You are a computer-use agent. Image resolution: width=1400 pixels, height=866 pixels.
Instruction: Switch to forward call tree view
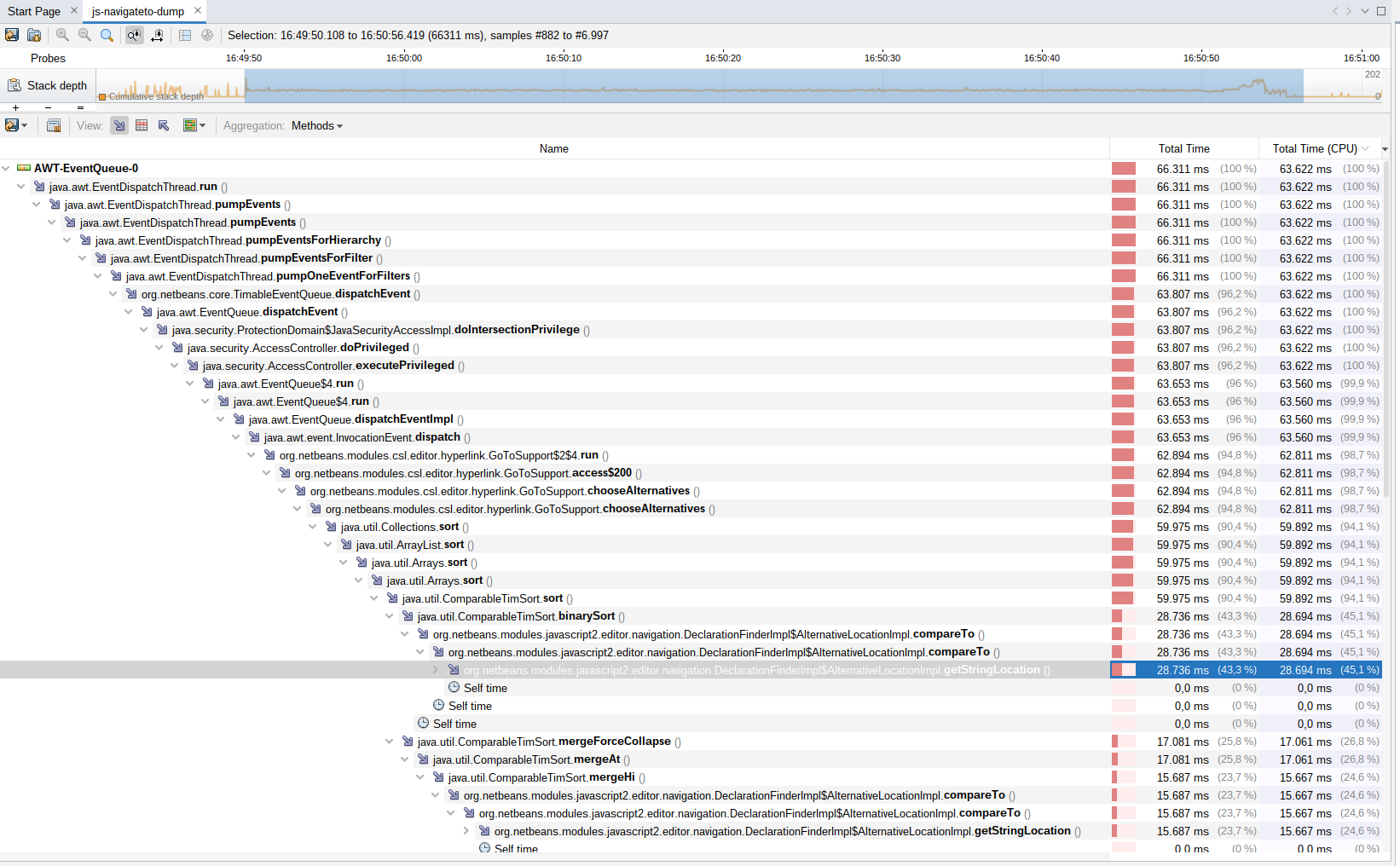coord(119,125)
